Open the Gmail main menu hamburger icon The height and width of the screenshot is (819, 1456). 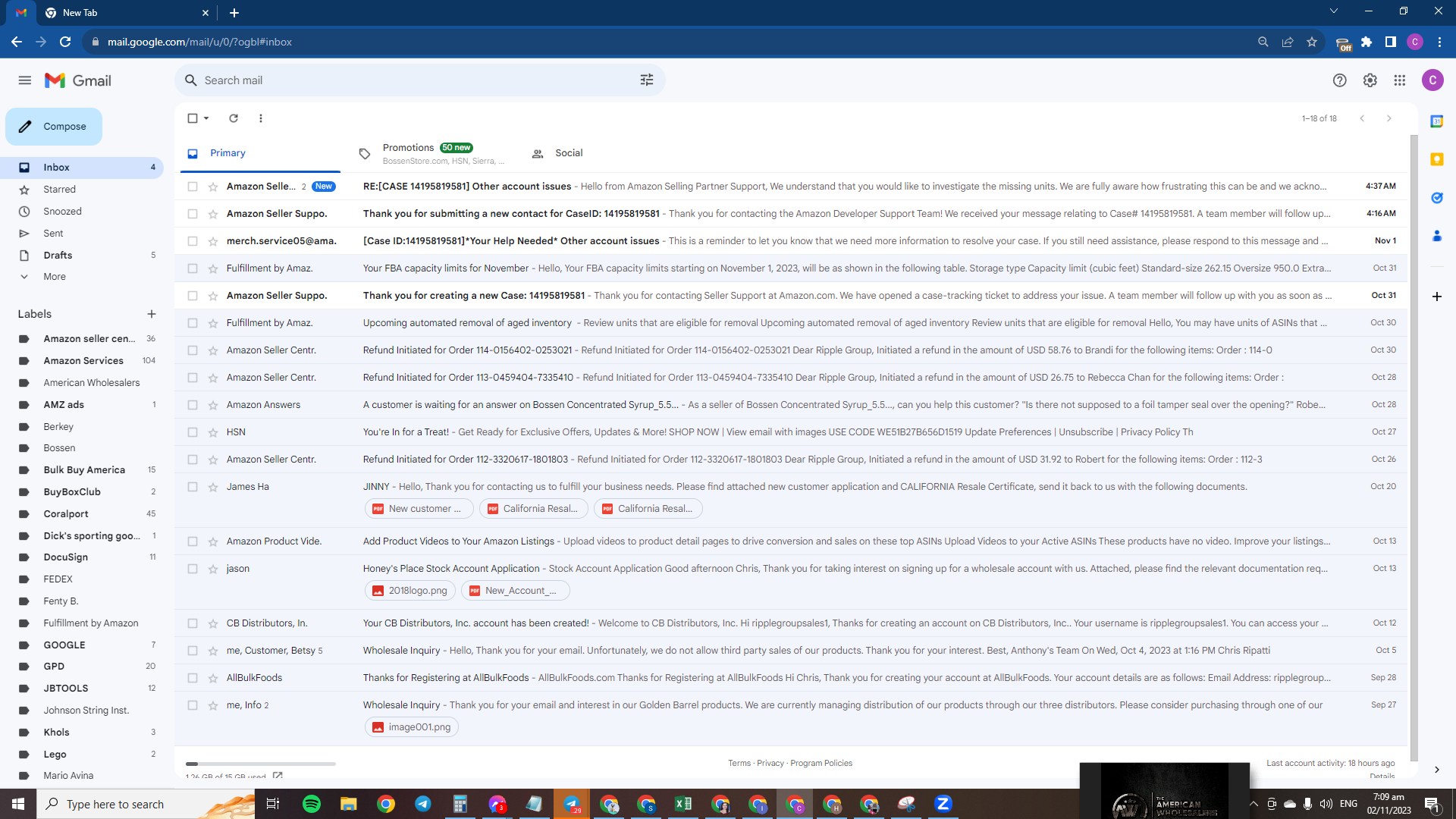pos(25,80)
